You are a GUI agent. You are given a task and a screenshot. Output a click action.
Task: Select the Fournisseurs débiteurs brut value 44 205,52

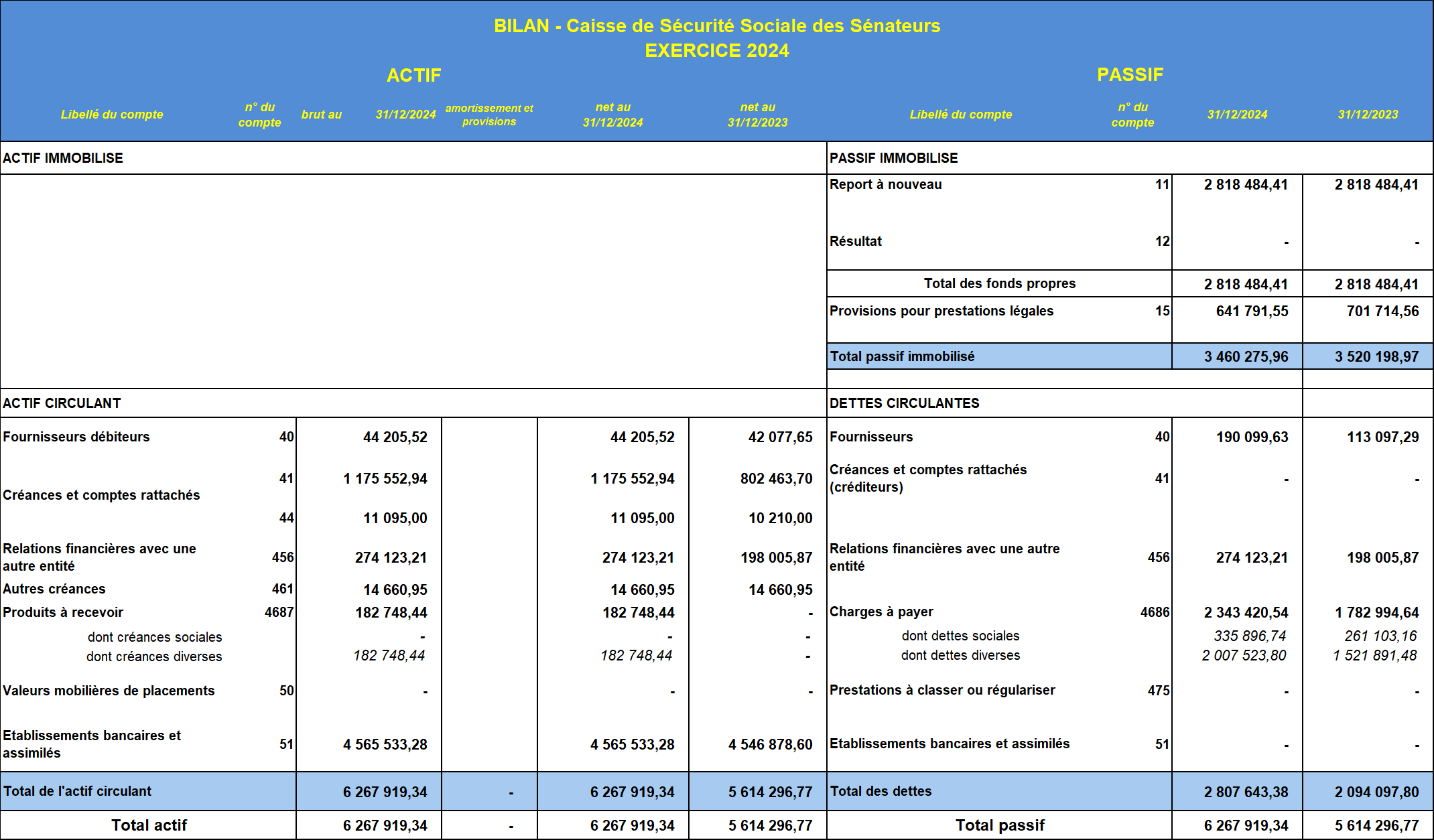(395, 437)
